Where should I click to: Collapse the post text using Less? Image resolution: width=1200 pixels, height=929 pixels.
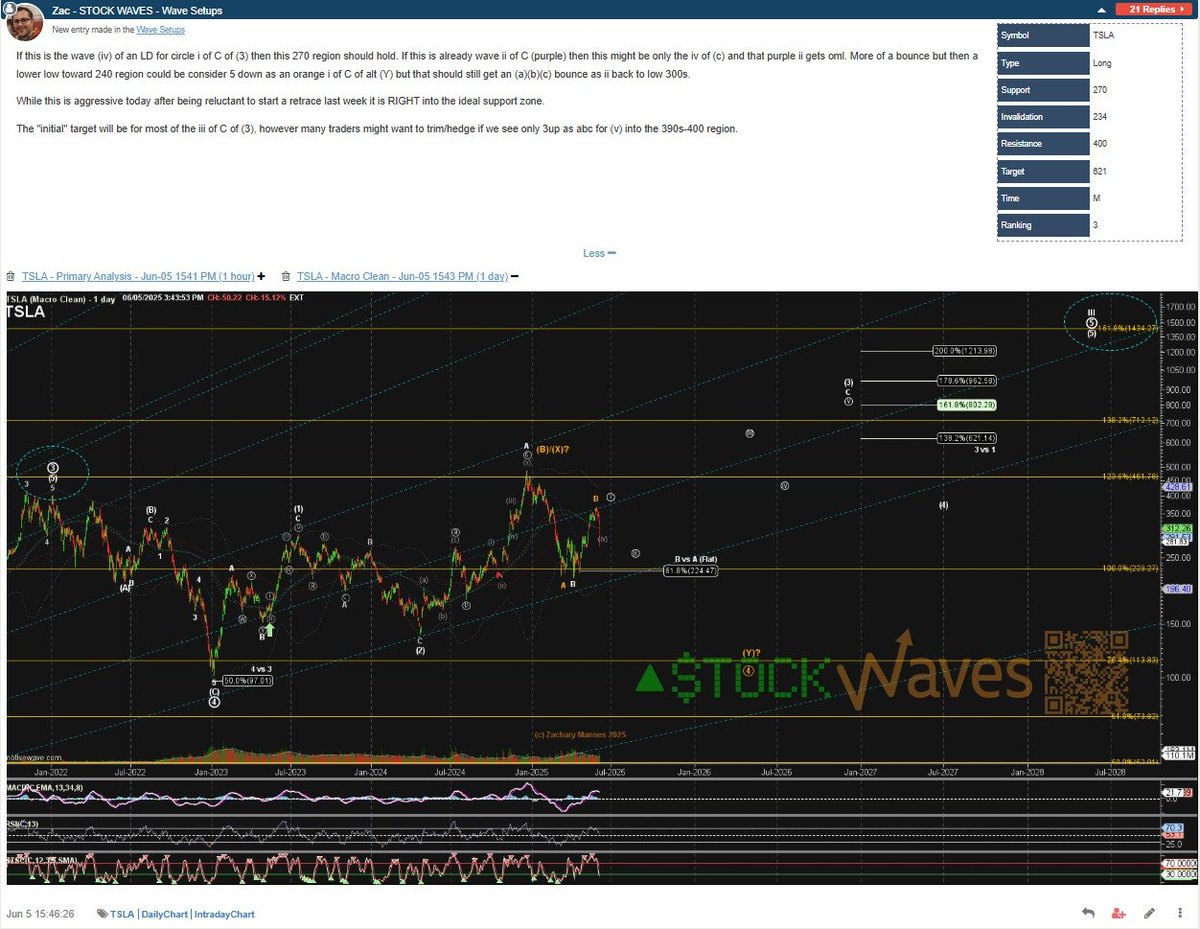point(599,253)
